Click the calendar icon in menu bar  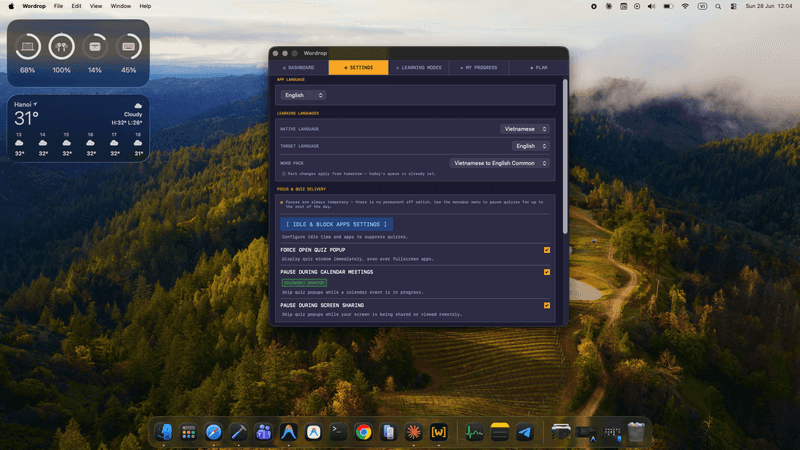tap(623, 6)
